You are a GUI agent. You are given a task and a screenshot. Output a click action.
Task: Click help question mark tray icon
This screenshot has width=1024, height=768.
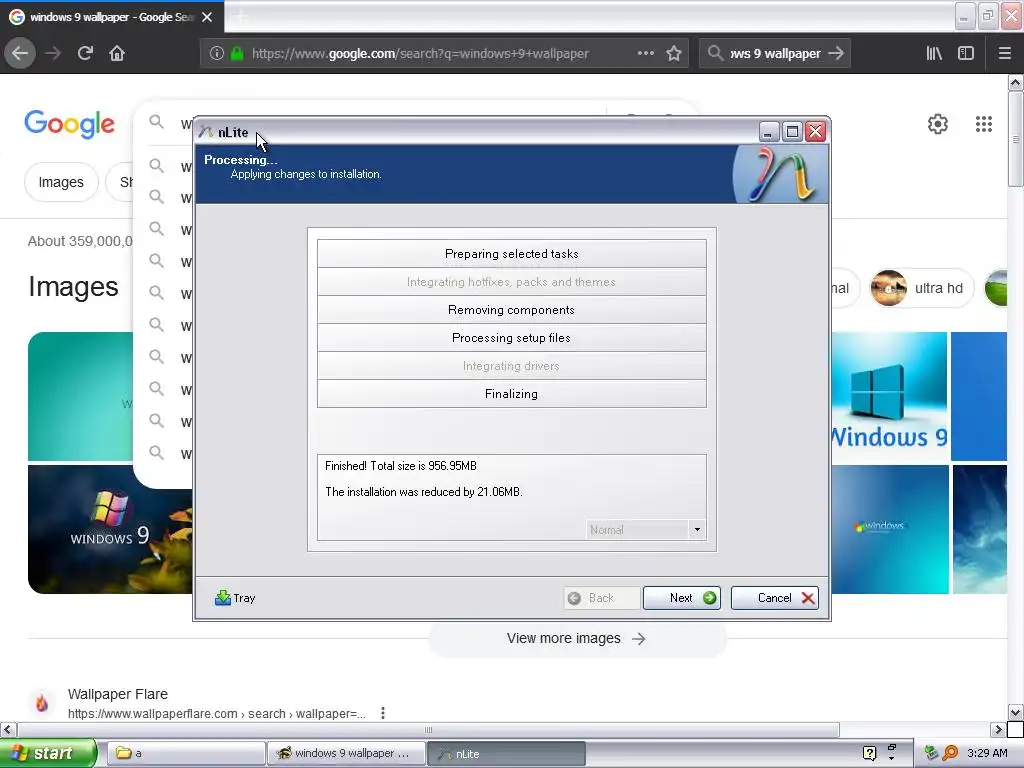869,753
